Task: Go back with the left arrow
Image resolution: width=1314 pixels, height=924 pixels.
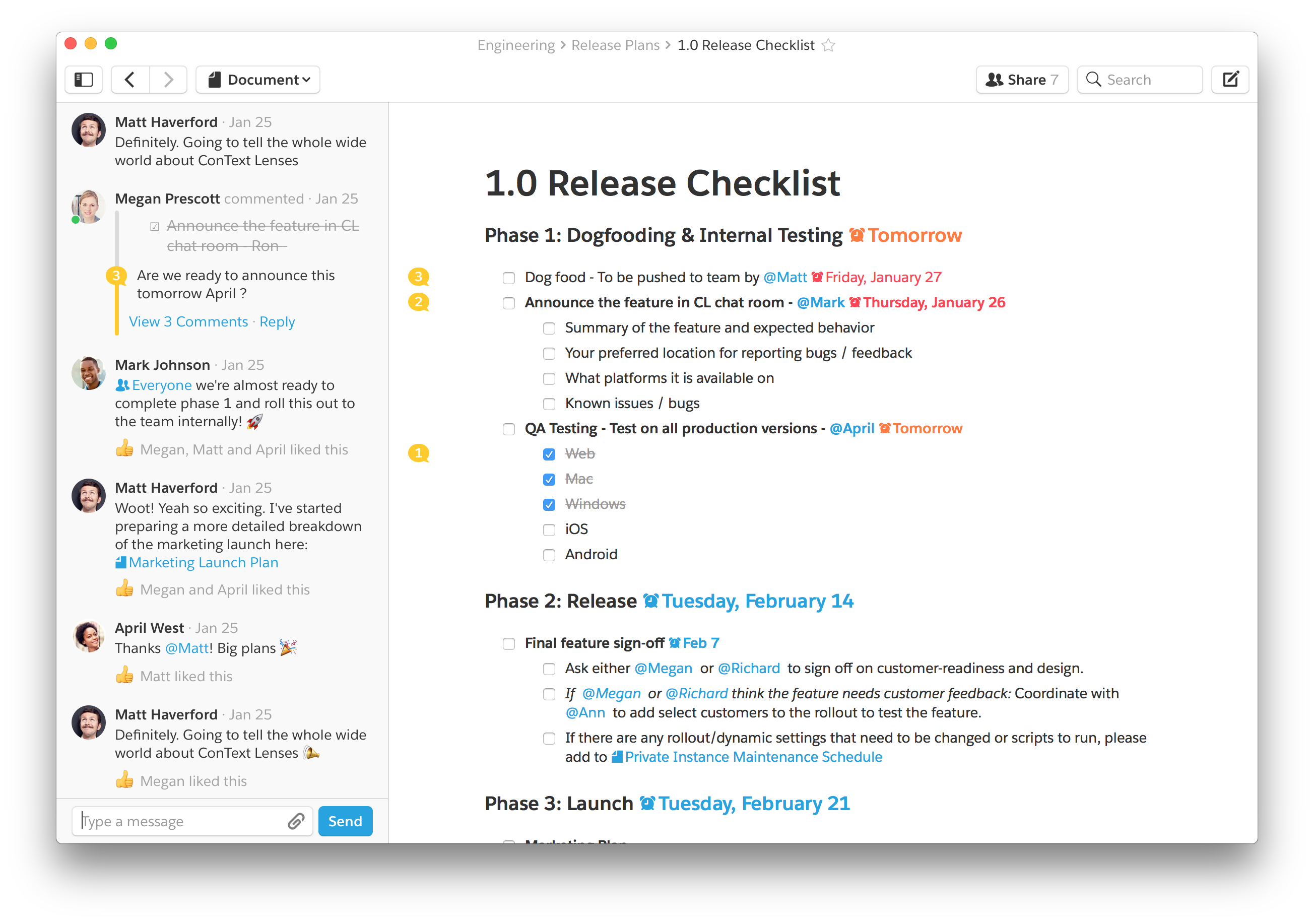Action: (x=130, y=80)
